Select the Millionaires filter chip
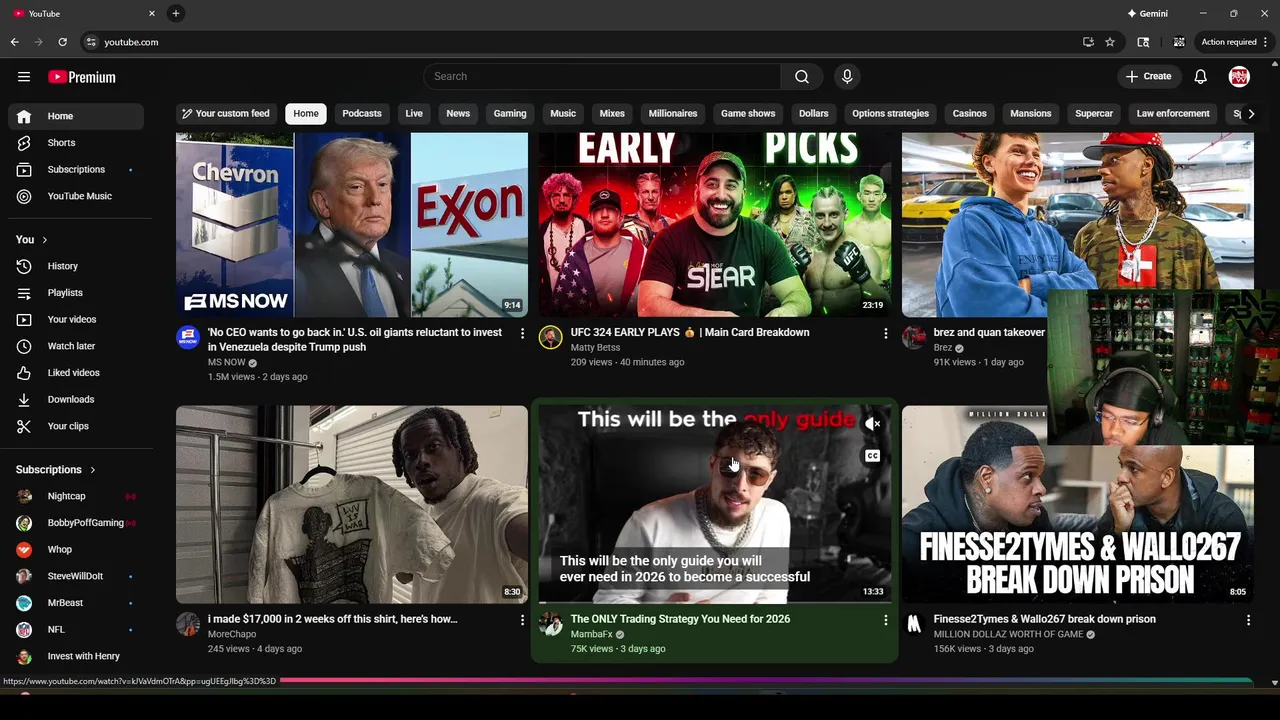Viewport: 1280px width, 720px height. 673,114
